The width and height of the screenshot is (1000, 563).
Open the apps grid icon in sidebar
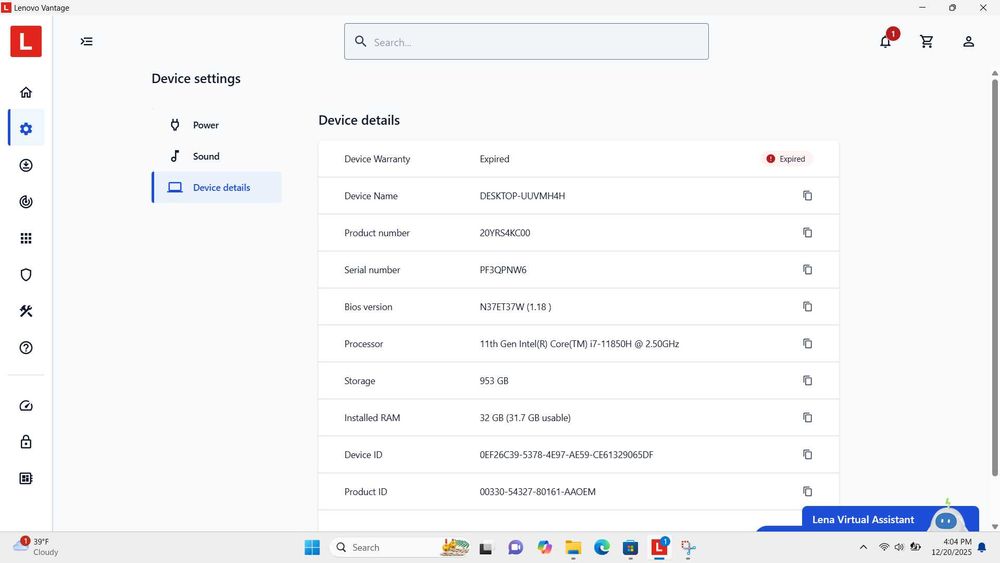[x=26, y=238]
